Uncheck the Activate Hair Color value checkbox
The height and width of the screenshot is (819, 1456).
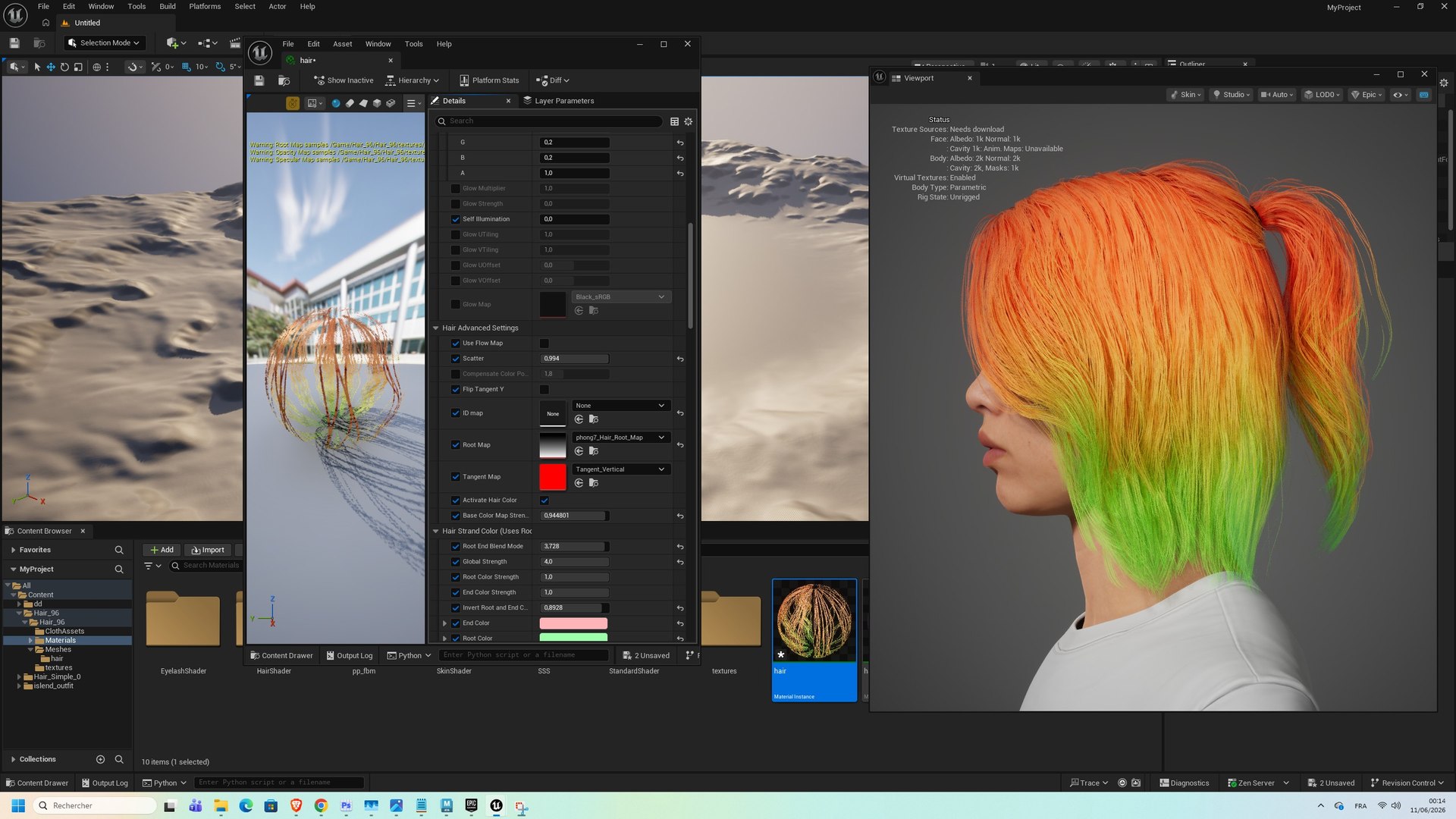(x=544, y=500)
